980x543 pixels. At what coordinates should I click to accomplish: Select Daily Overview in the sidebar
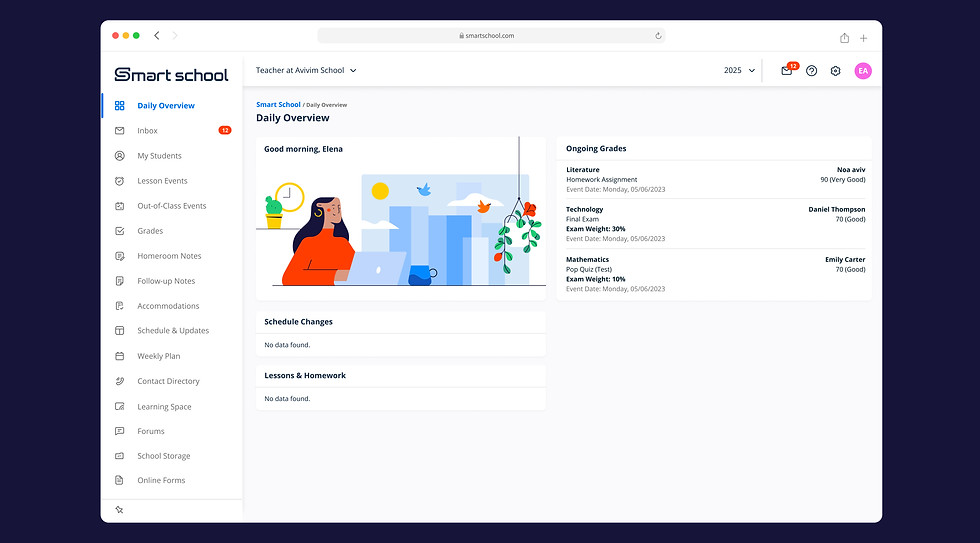point(166,106)
